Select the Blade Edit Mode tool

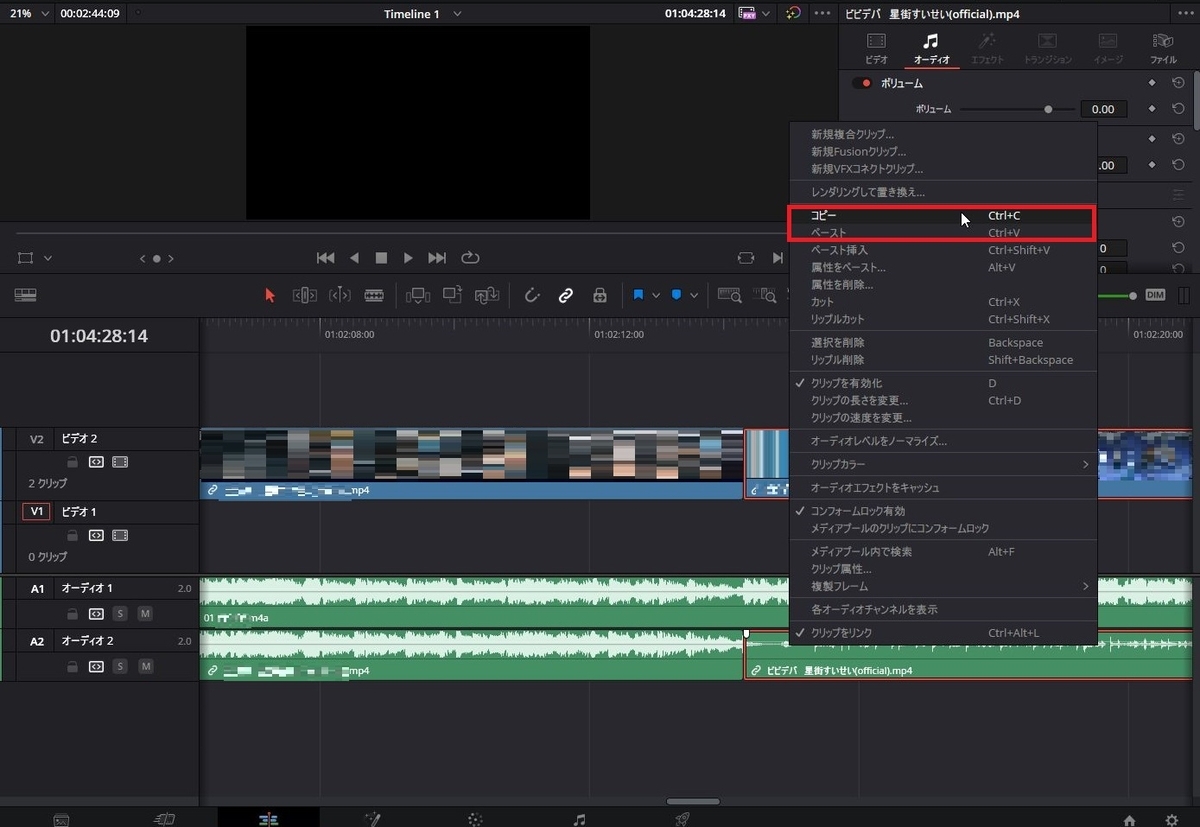374,295
